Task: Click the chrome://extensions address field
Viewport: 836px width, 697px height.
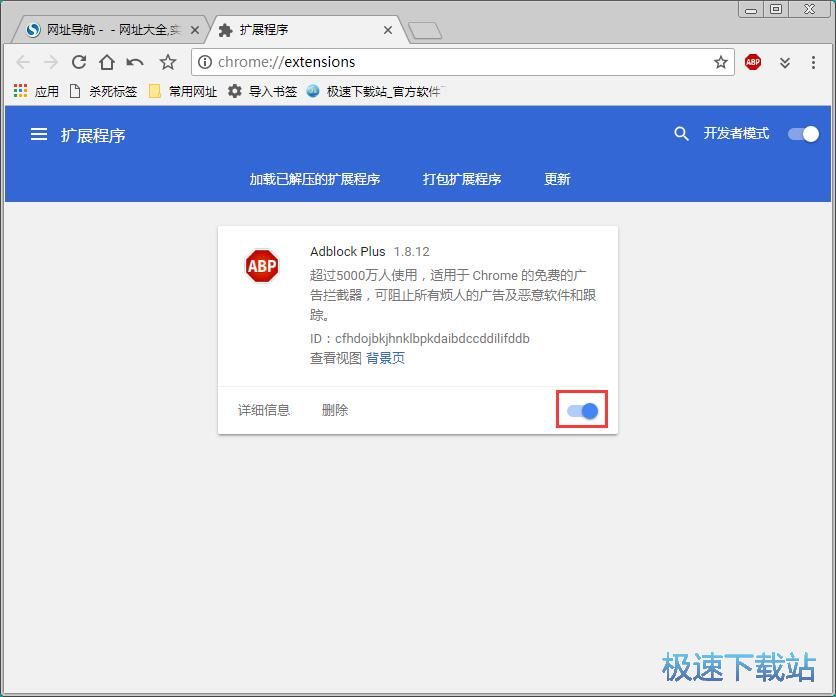Action: (x=461, y=62)
